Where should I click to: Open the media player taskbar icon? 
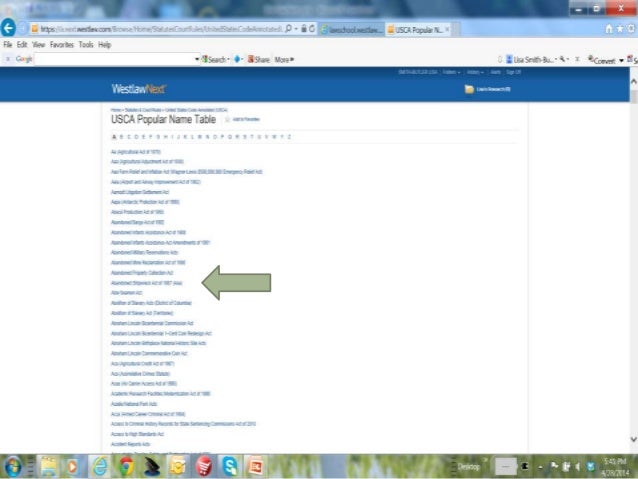(x=73, y=466)
